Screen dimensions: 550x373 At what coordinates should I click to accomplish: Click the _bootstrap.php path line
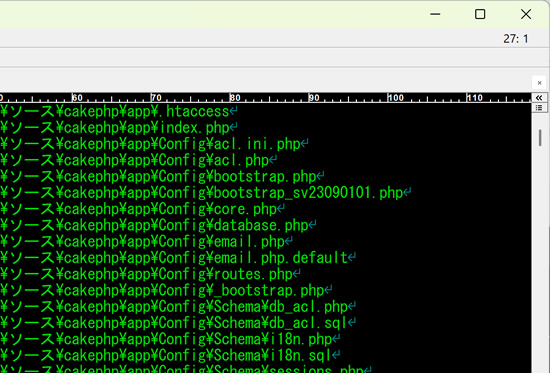[166, 290]
